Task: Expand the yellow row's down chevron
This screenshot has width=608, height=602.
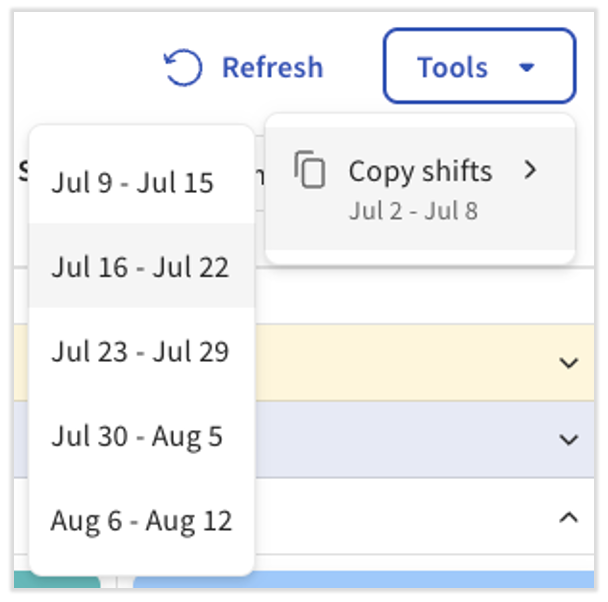Action: point(568,363)
